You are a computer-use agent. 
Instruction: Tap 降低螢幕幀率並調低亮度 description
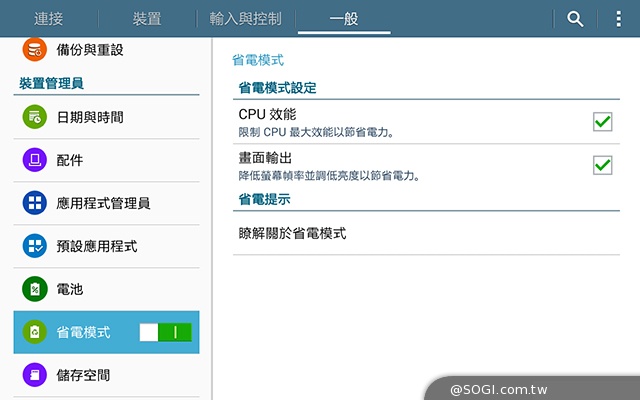[329, 176]
